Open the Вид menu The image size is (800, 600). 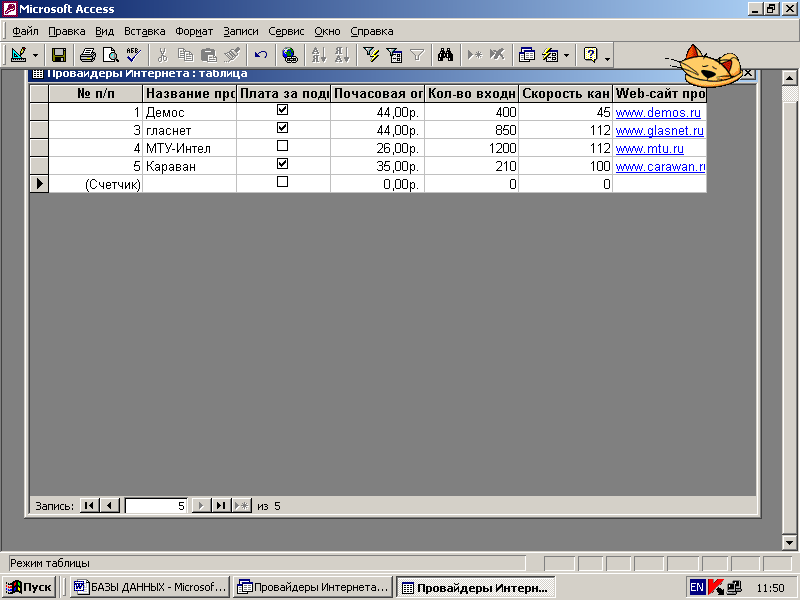(x=105, y=32)
